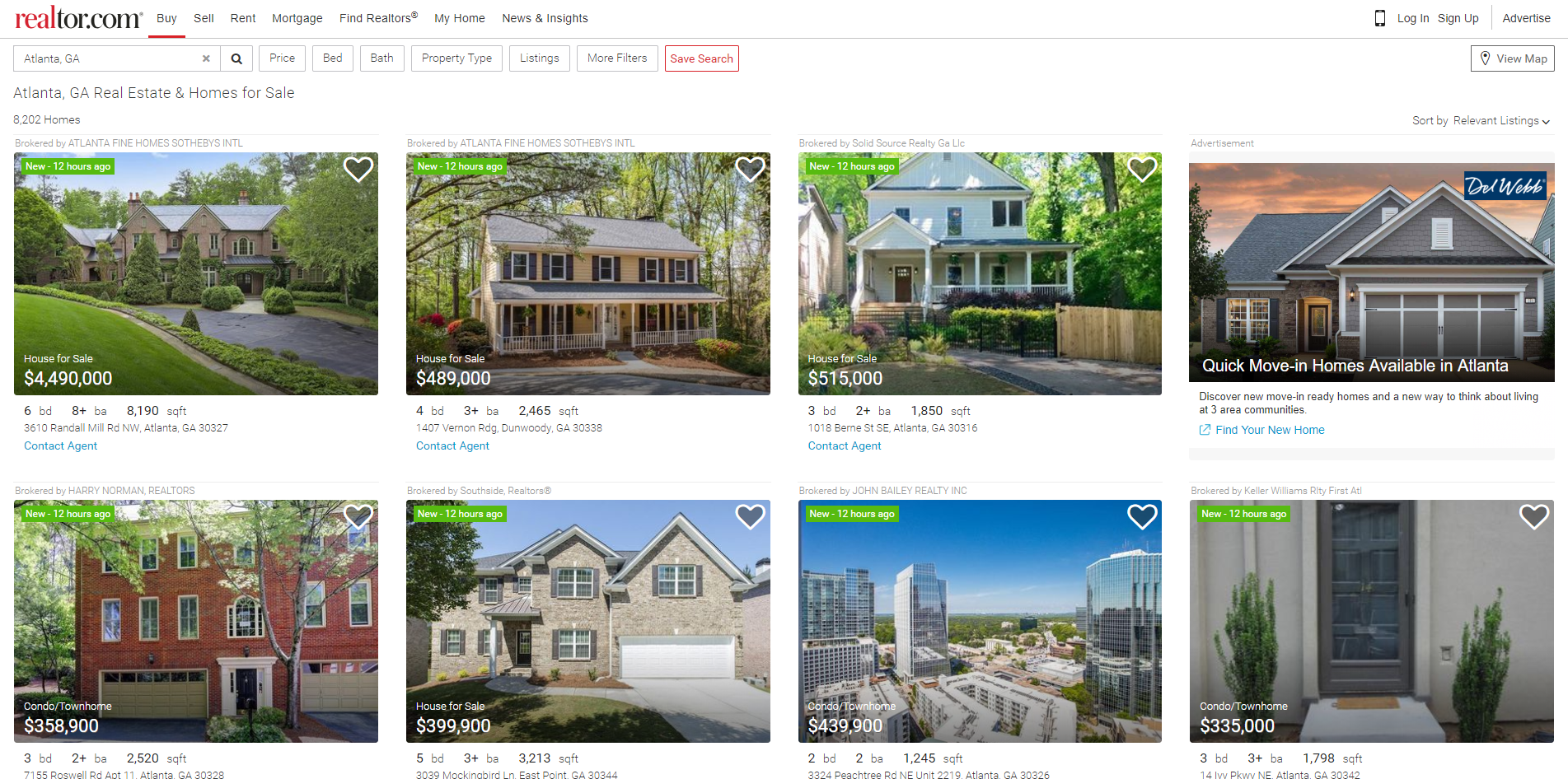
Task: Open the More Filters dropdown
Action: [x=617, y=58]
